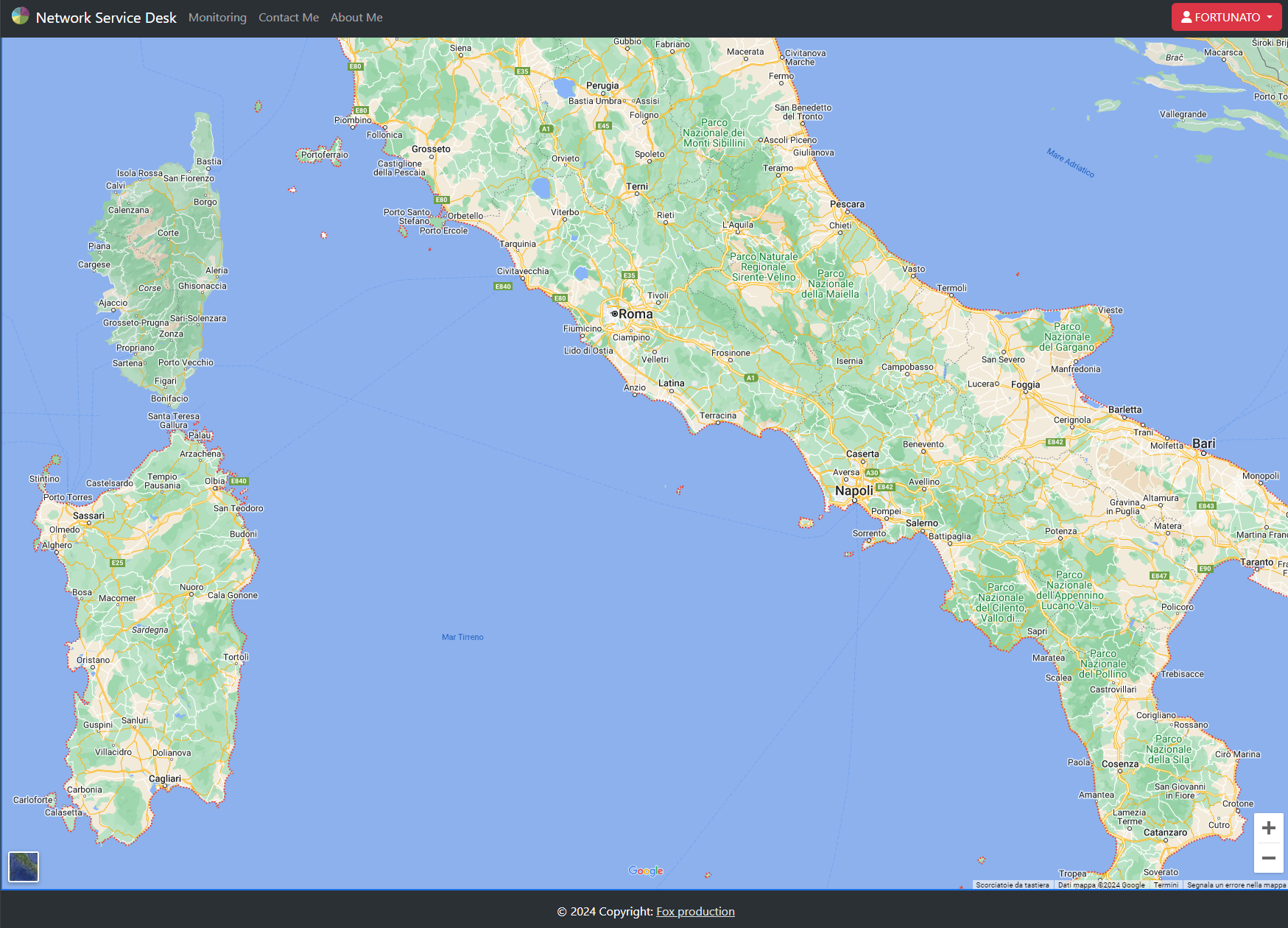Click the Cagliari city label
The image size is (1288, 928).
coord(164,778)
